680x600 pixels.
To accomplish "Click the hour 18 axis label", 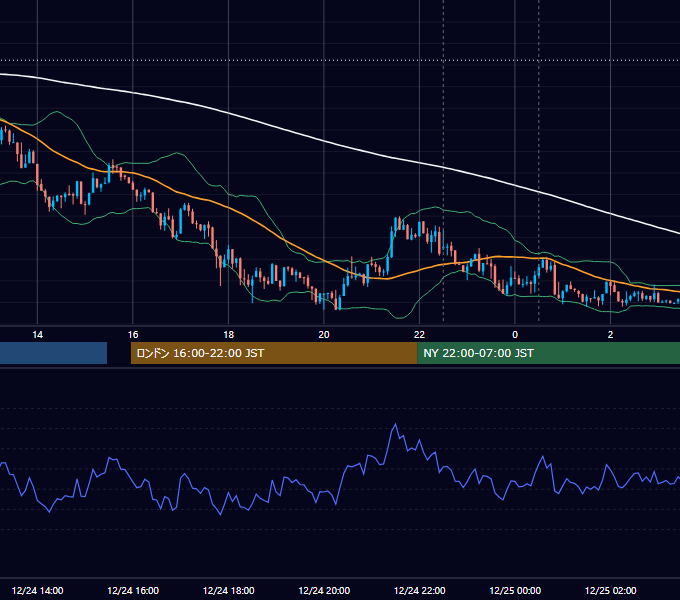I will click(229, 334).
